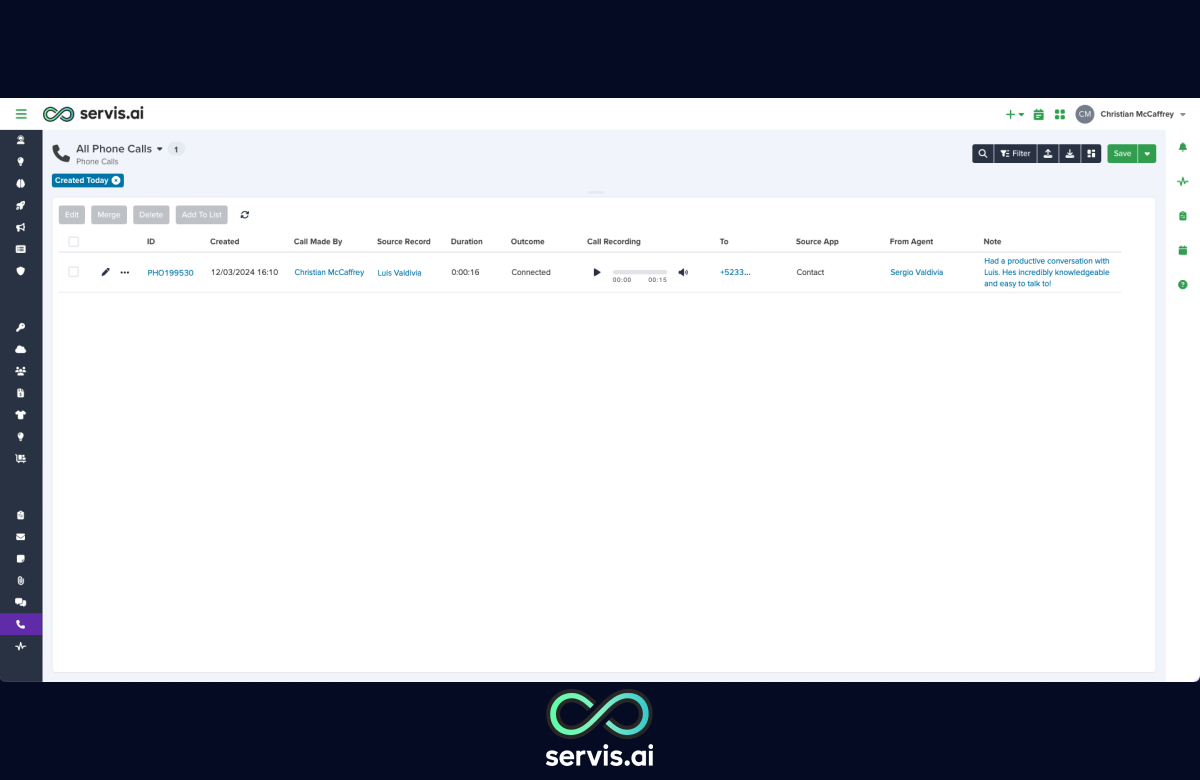Open the dropdown arrow beside Save
1200x780 pixels.
pos(1147,154)
